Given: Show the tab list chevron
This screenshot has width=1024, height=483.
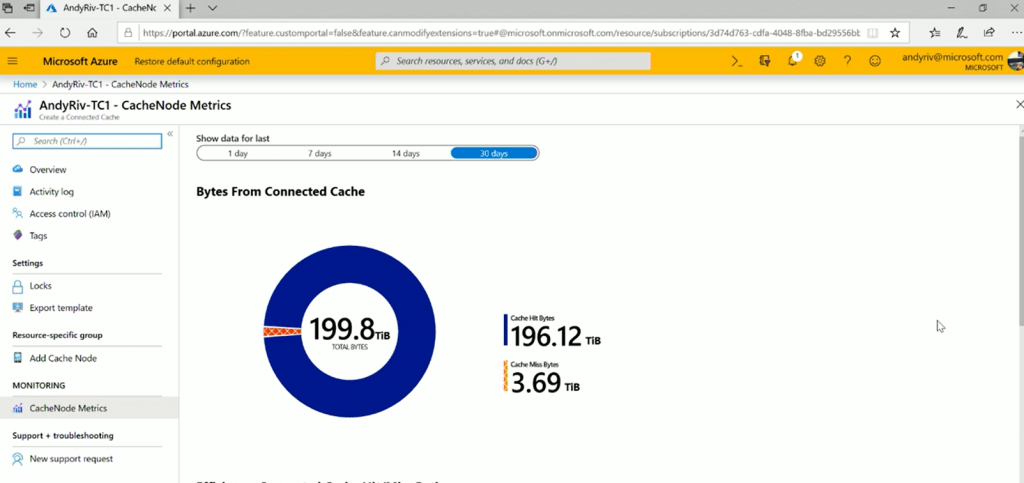Looking at the screenshot, I should point(212,8).
